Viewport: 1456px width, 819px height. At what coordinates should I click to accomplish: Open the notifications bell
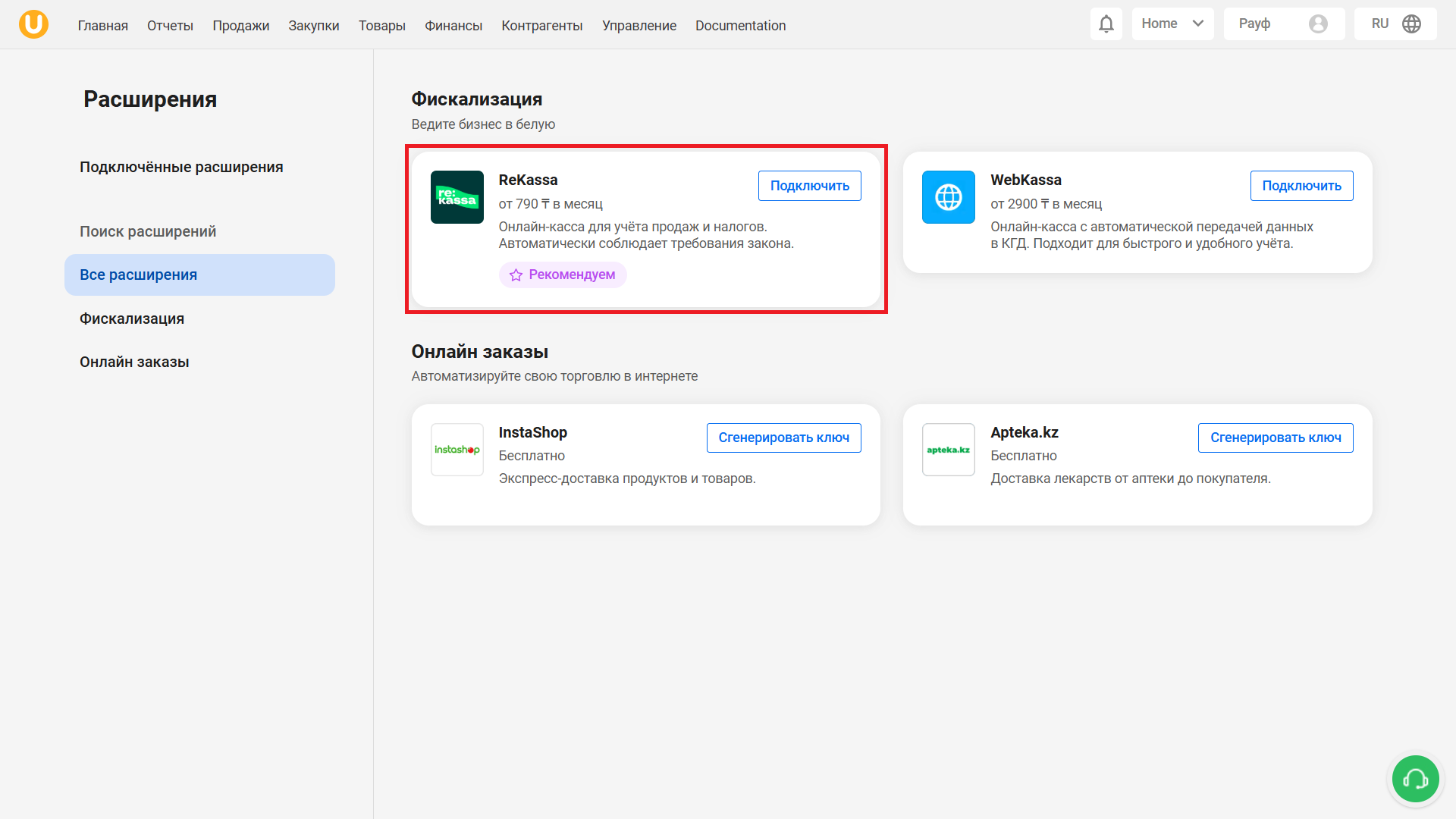pyautogui.click(x=1106, y=24)
